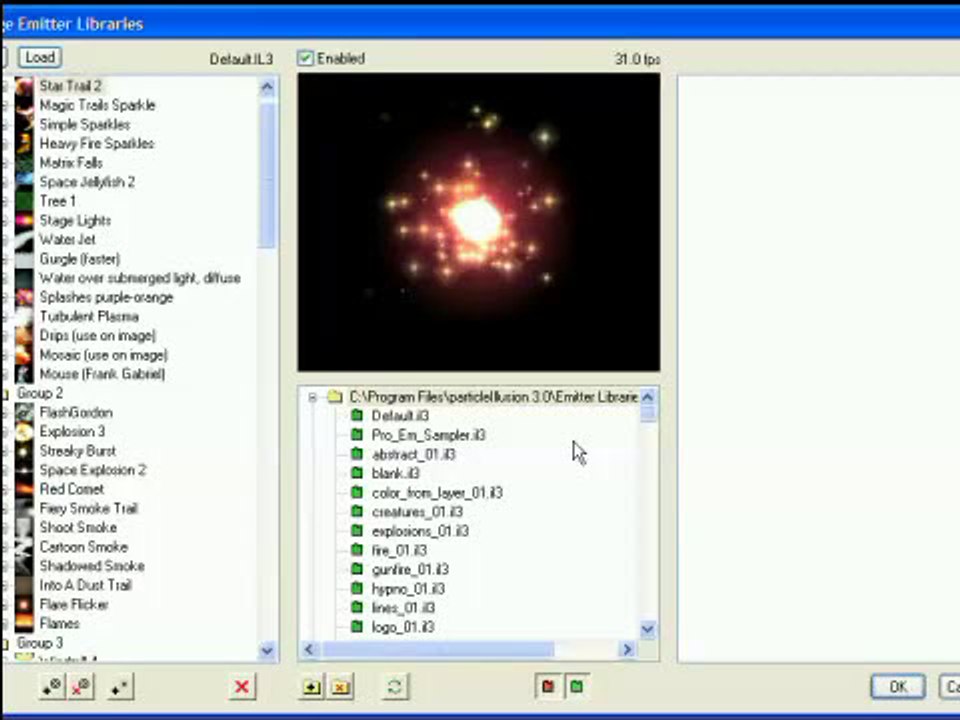Image resolution: width=960 pixels, height=720 pixels.
Task: Click the refresh library list icon
Action: [x=395, y=687]
